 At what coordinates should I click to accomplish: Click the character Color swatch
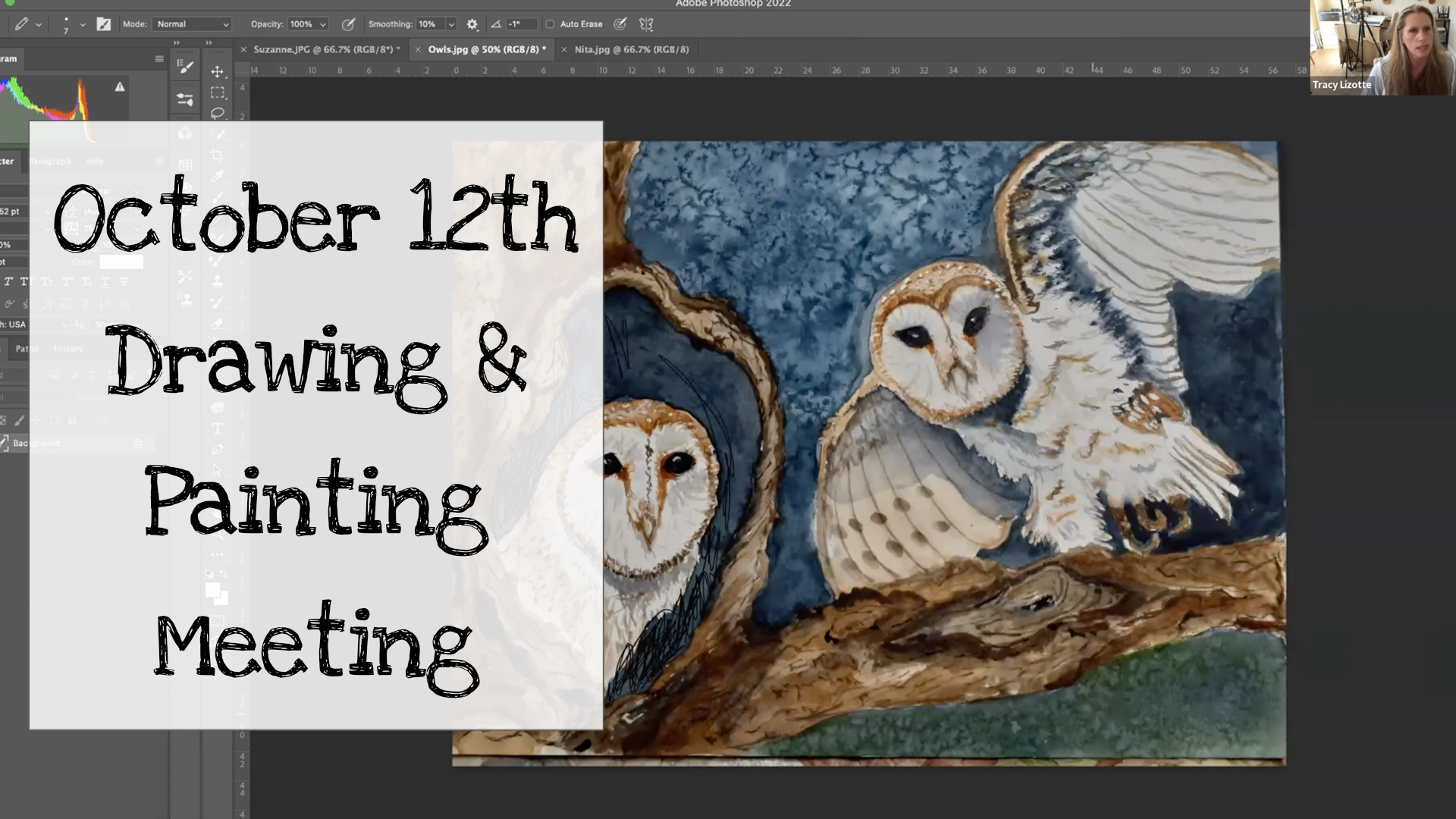pyautogui.click(x=121, y=262)
